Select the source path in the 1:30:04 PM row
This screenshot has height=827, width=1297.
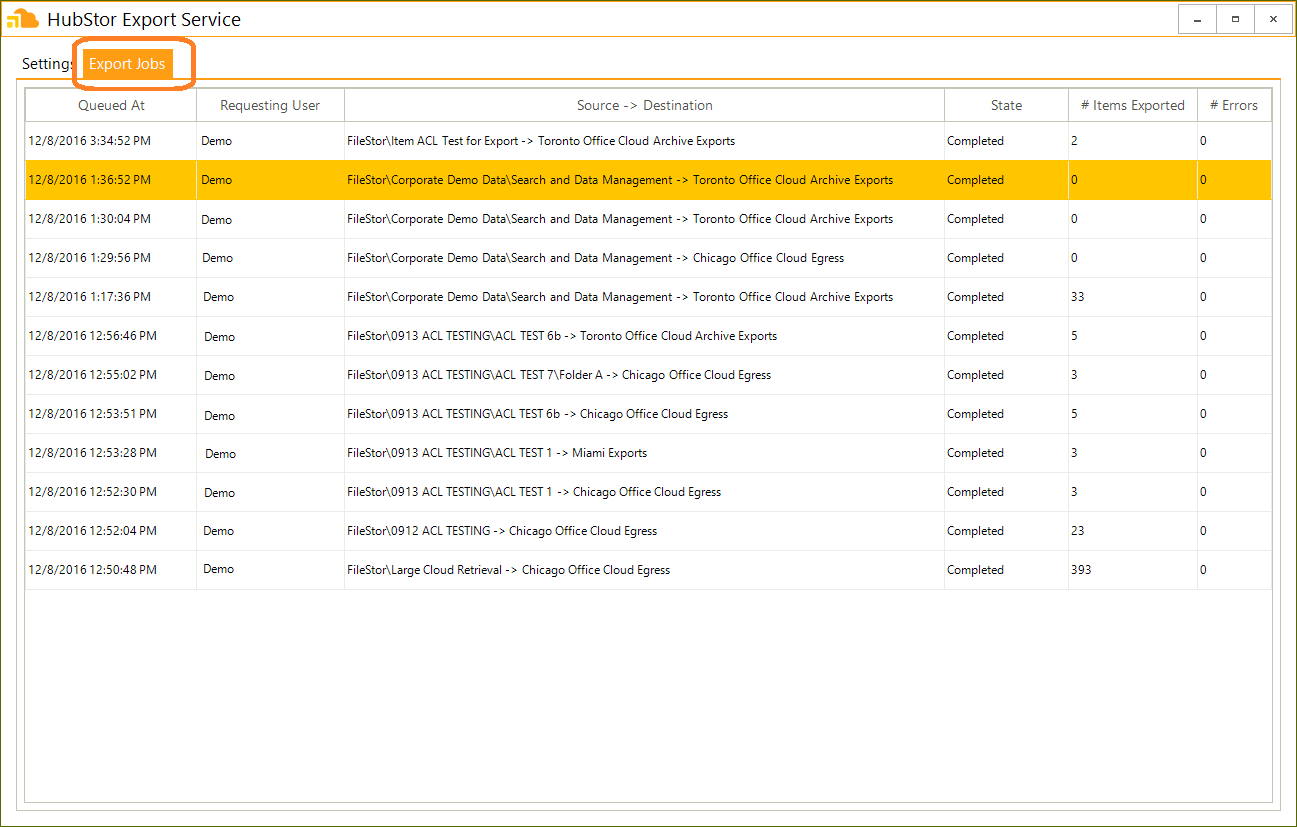pos(620,219)
